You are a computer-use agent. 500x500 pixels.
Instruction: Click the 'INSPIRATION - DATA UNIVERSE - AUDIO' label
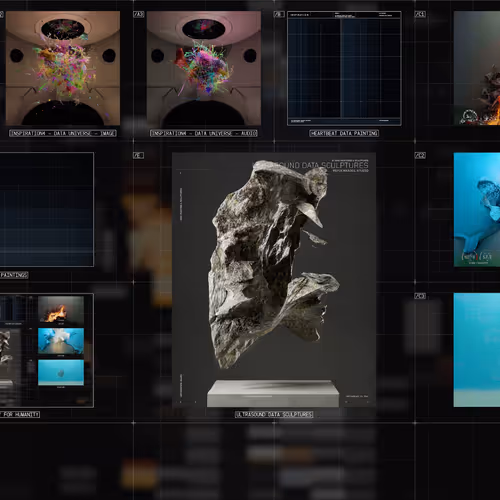pos(204,133)
